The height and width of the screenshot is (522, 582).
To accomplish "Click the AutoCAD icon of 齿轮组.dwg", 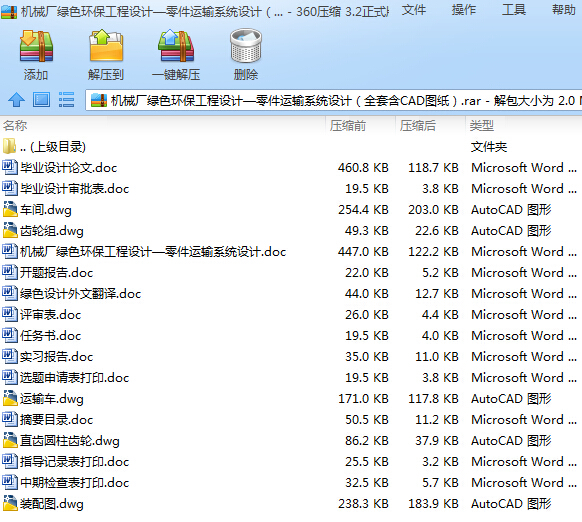I will (10, 230).
